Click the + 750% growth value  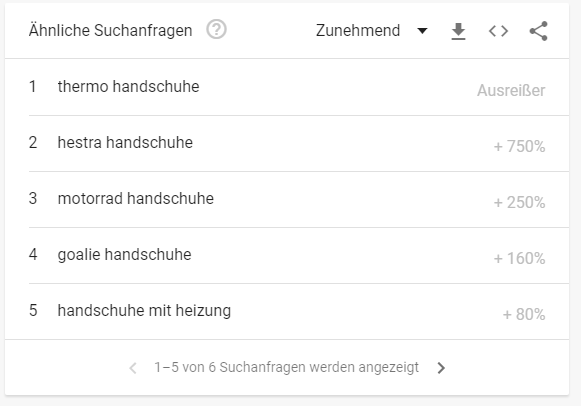click(519, 146)
